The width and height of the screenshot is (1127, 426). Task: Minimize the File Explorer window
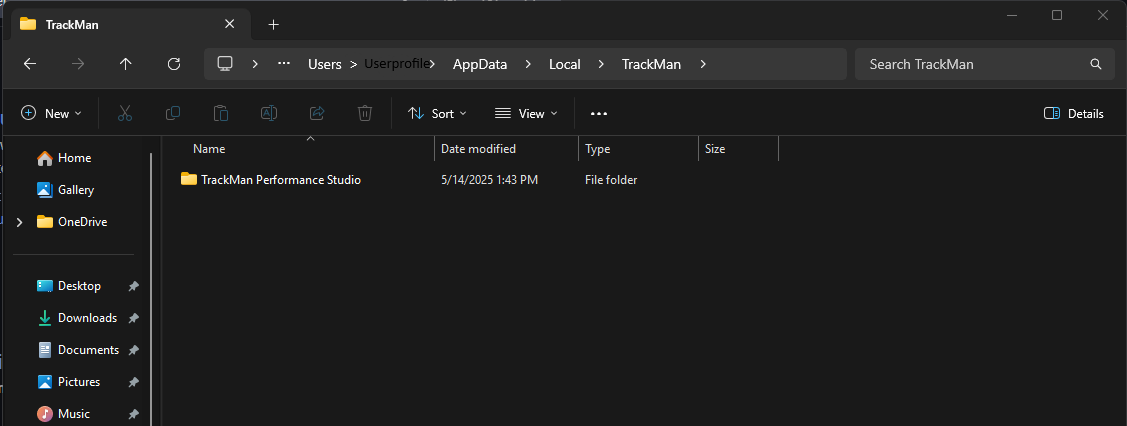click(x=1011, y=15)
